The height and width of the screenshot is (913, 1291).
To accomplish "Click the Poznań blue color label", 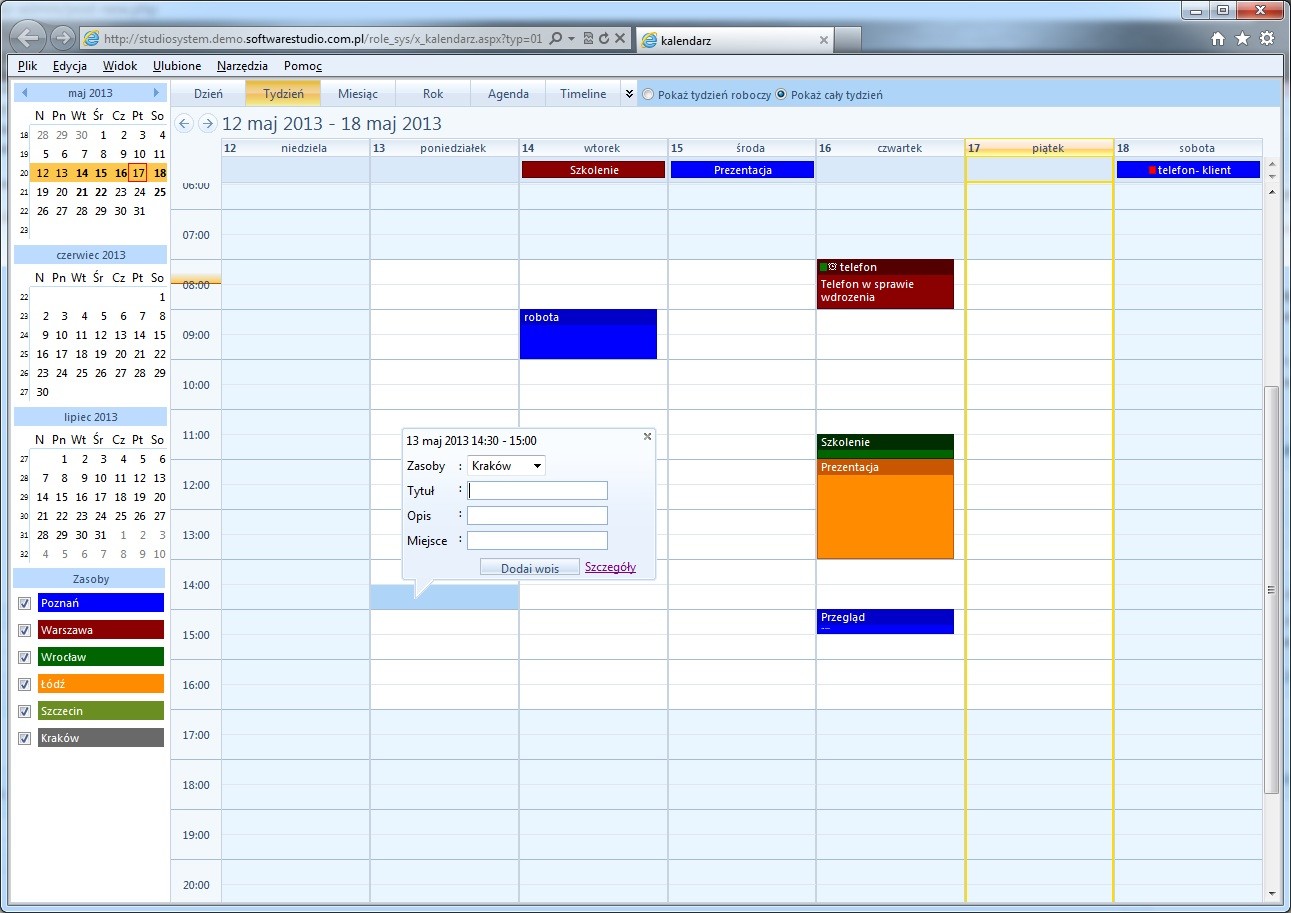I will [101, 603].
